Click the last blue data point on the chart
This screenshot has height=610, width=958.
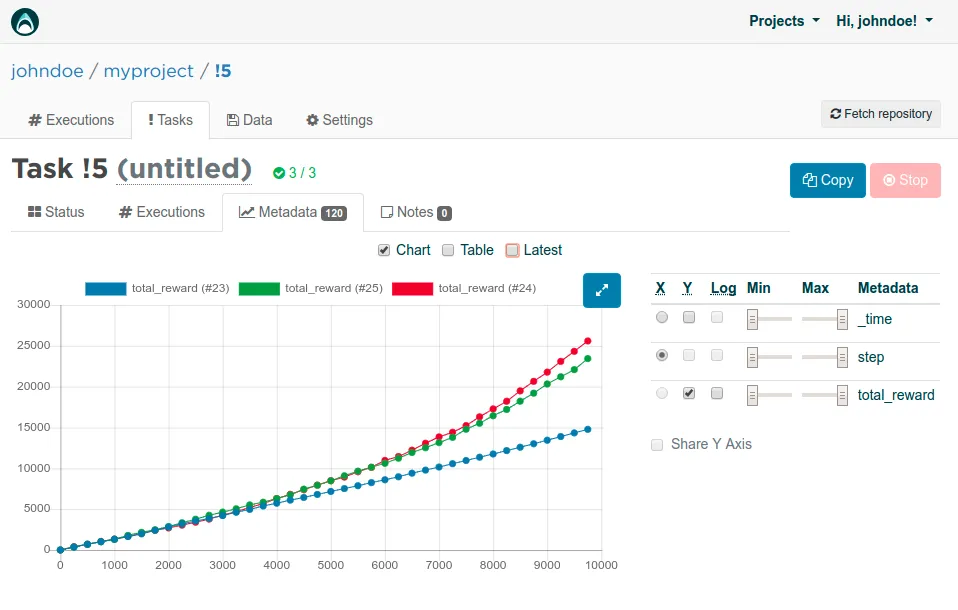588,430
